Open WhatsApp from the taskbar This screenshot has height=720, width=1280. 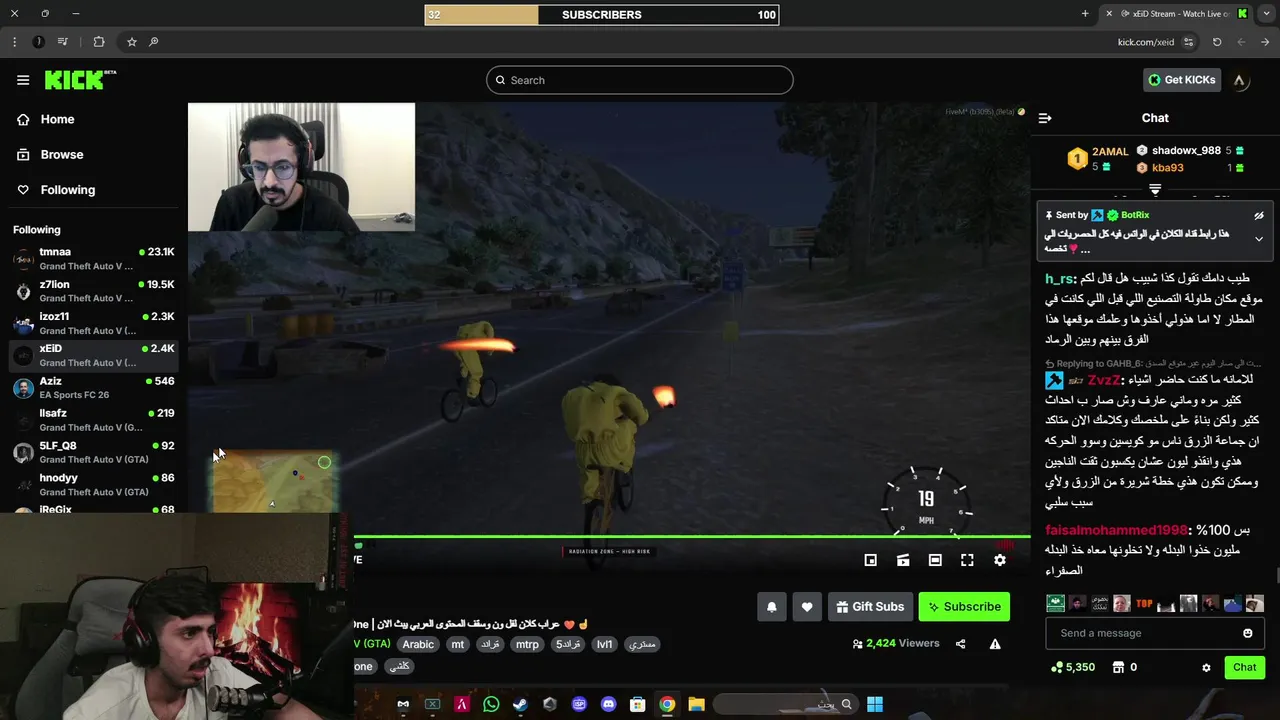tap(491, 704)
